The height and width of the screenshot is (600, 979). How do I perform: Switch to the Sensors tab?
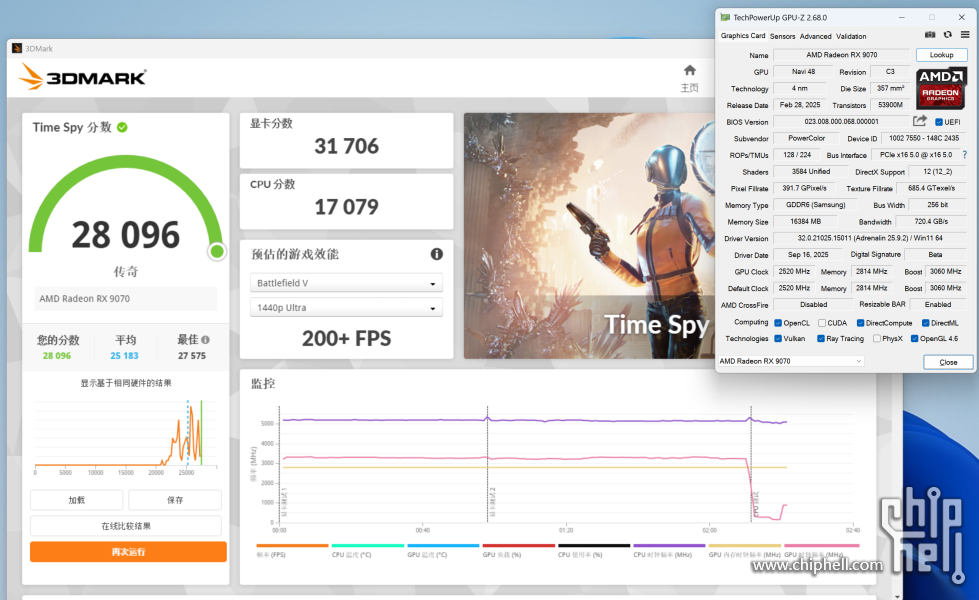[x=782, y=36]
